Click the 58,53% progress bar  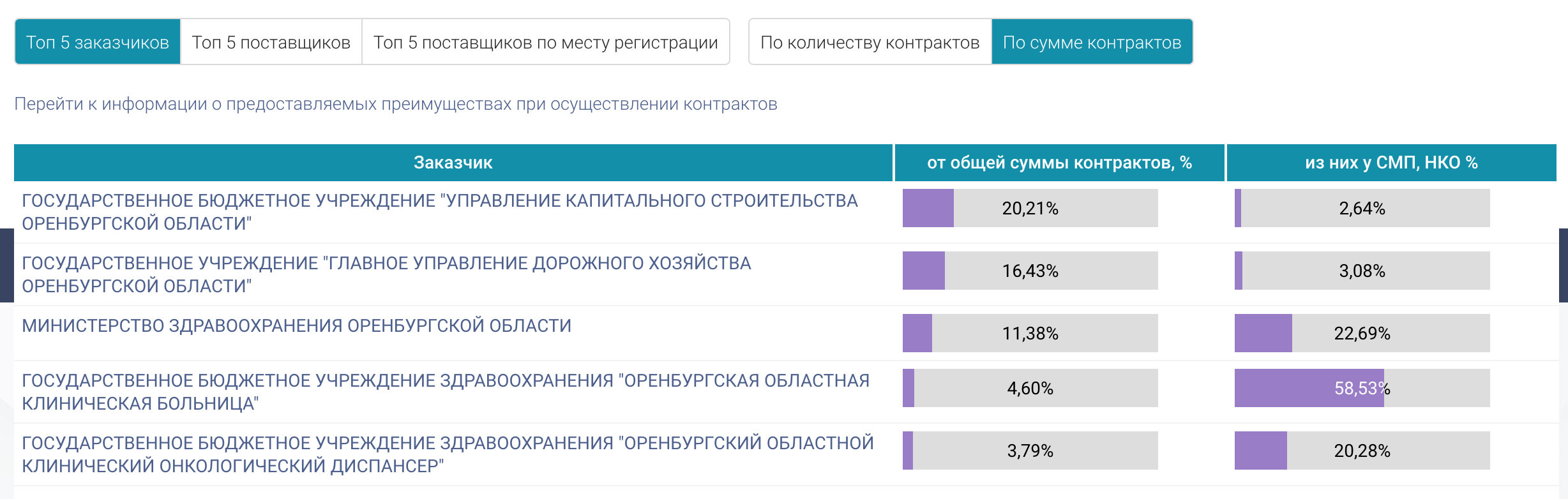(1362, 388)
